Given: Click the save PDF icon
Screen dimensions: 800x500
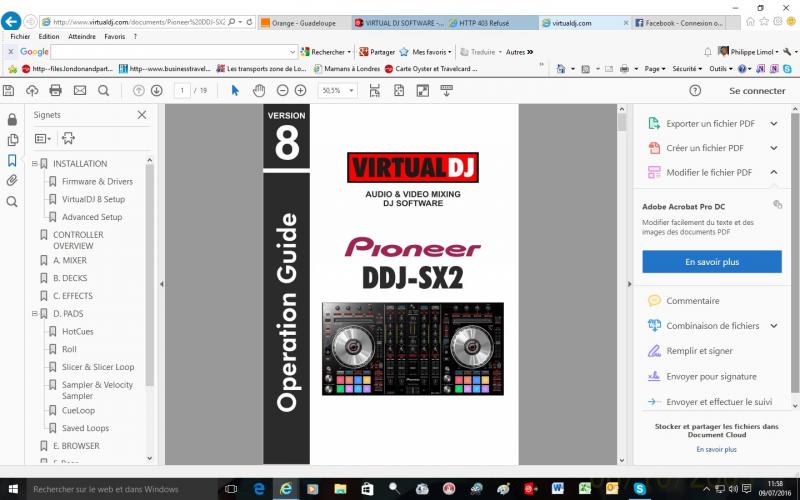Looking at the screenshot, I should tap(9, 90).
